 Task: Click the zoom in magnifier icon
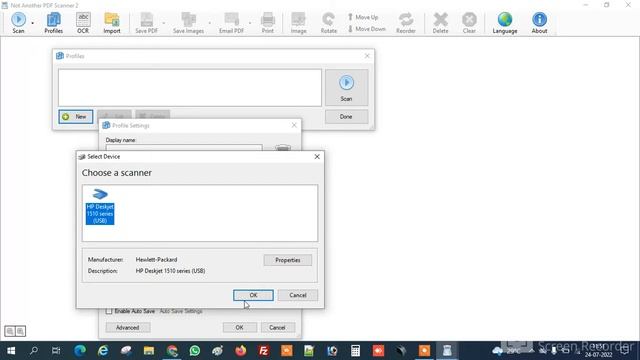click(20, 331)
